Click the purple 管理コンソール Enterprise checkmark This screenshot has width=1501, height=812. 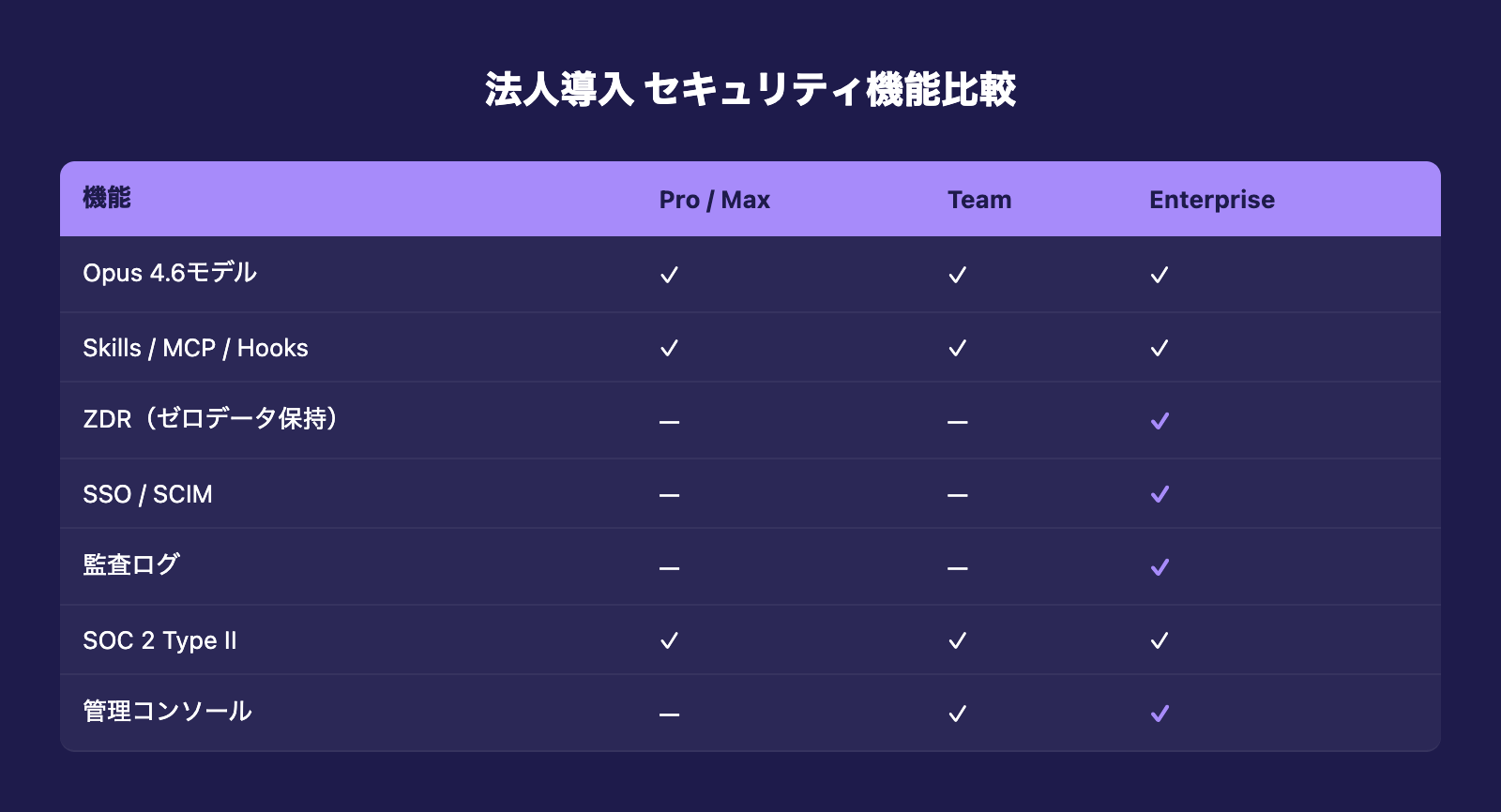tap(1160, 714)
